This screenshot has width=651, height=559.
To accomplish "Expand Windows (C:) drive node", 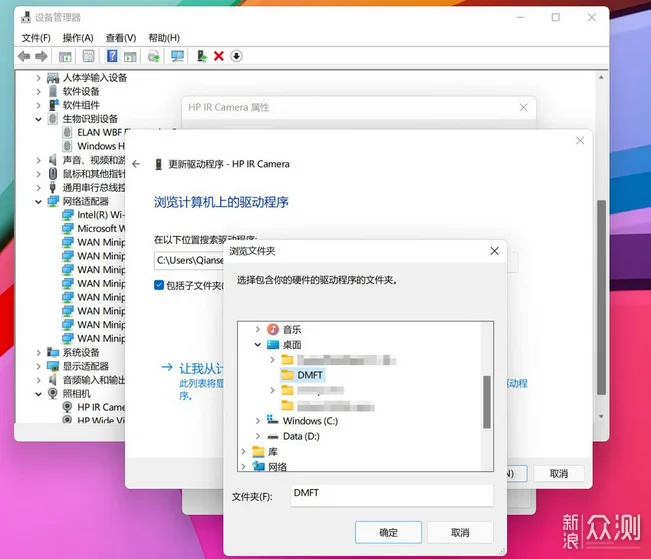I will tap(258, 421).
